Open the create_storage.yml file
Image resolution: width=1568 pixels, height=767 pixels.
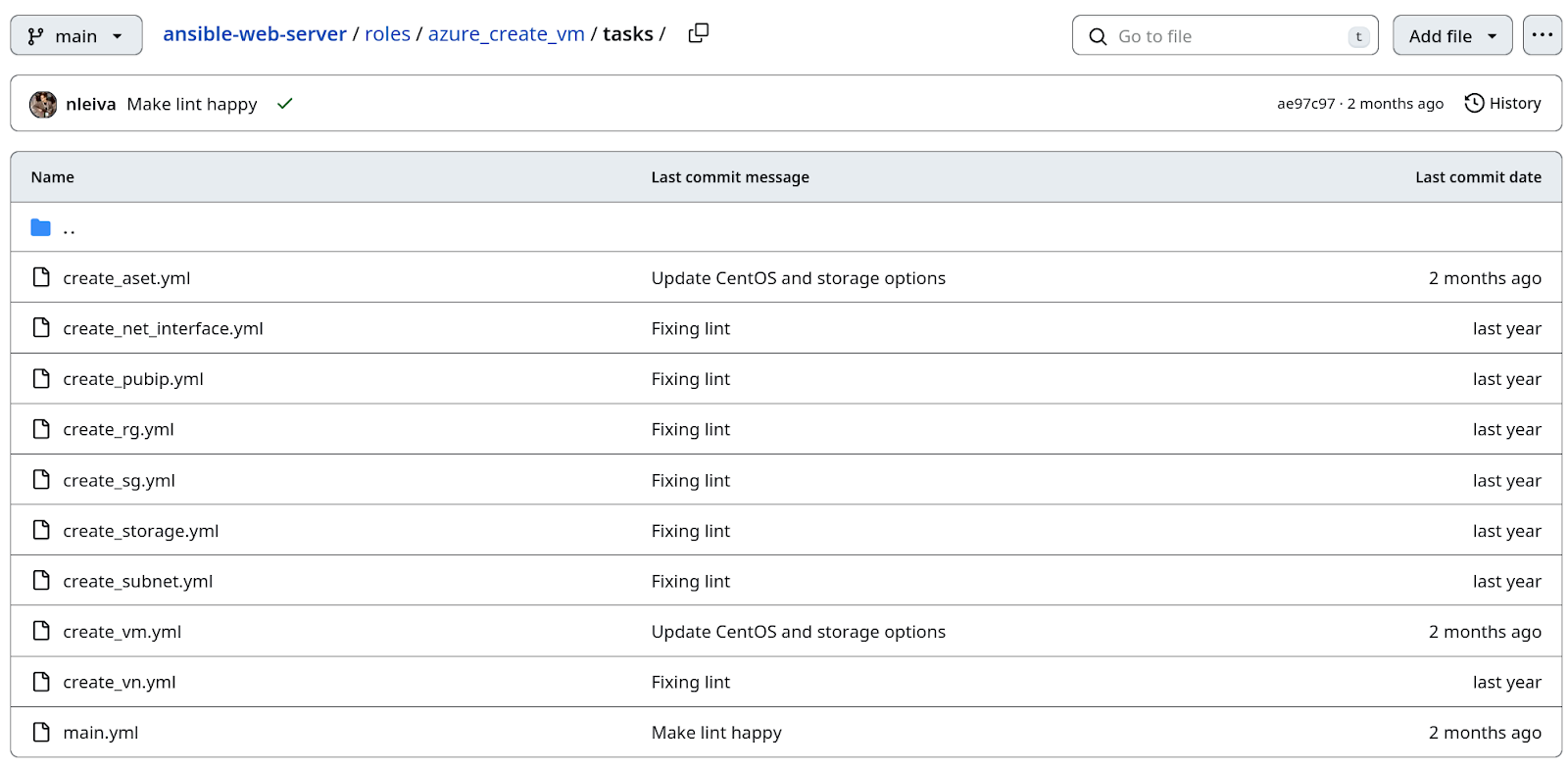point(141,531)
